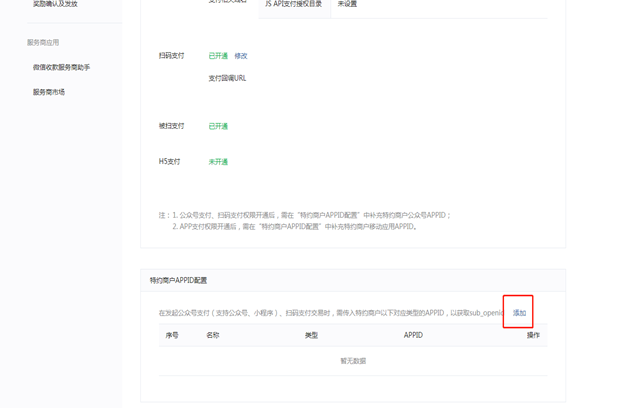
Task: Click the 服务商应用 sidebar section heading
Action: click(x=43, y=42)
